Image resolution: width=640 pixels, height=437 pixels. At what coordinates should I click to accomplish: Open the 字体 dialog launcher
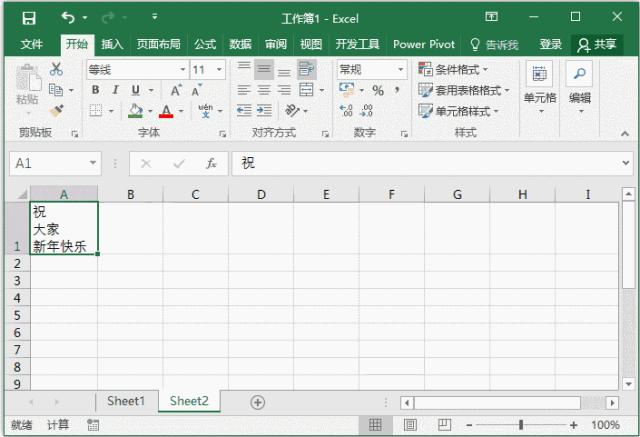tap(222, 134)
